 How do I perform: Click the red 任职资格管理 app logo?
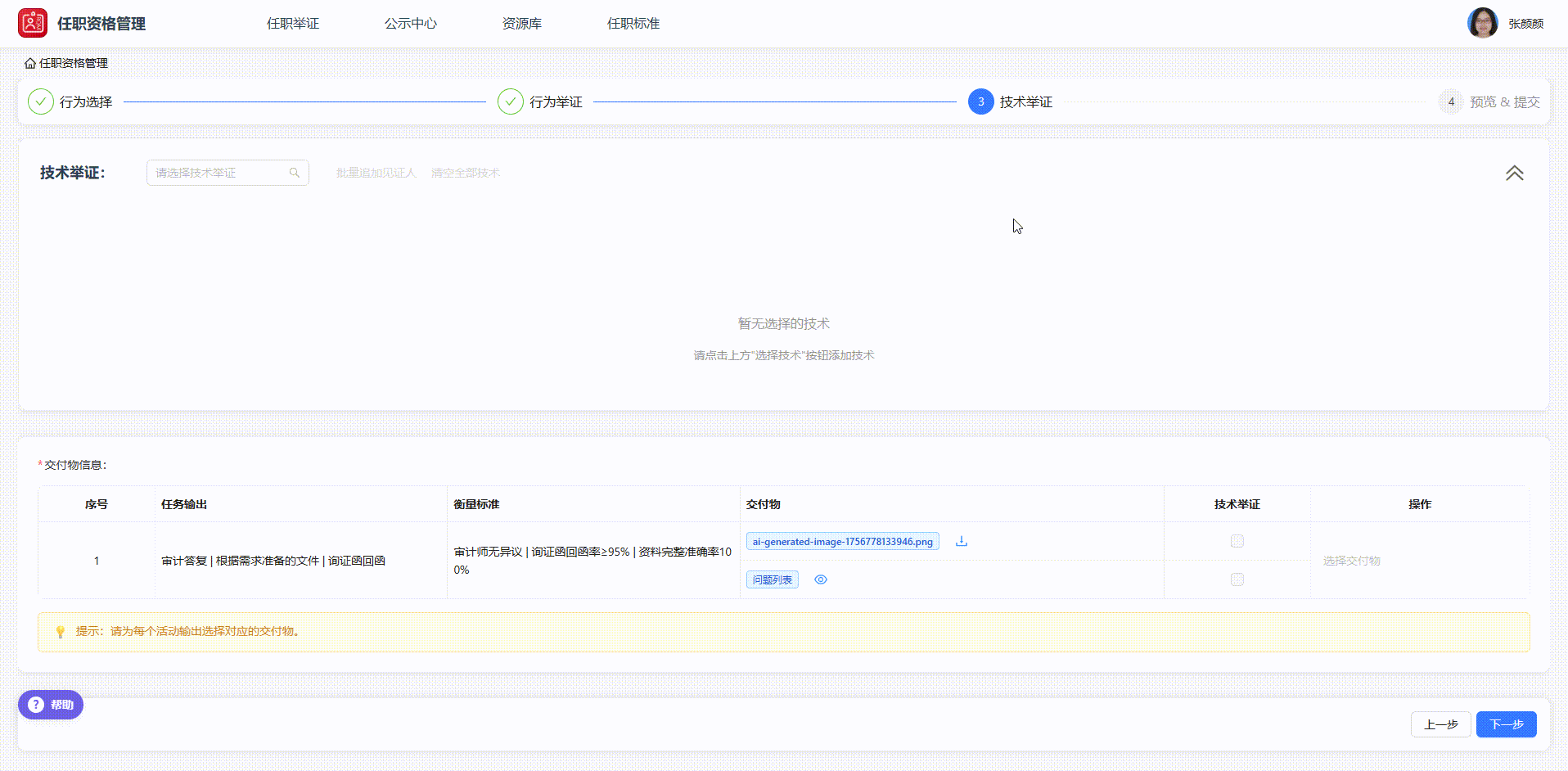coord(33,22)
